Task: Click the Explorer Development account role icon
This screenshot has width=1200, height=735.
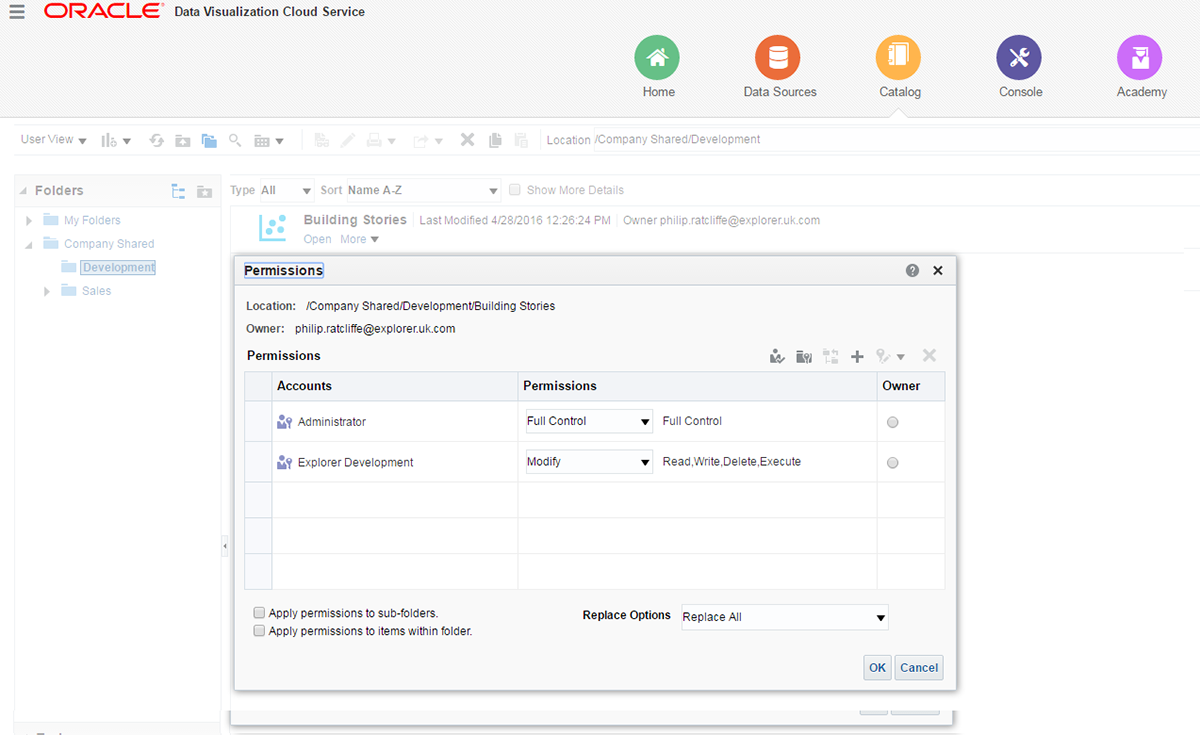Action: tap(284, 462)
